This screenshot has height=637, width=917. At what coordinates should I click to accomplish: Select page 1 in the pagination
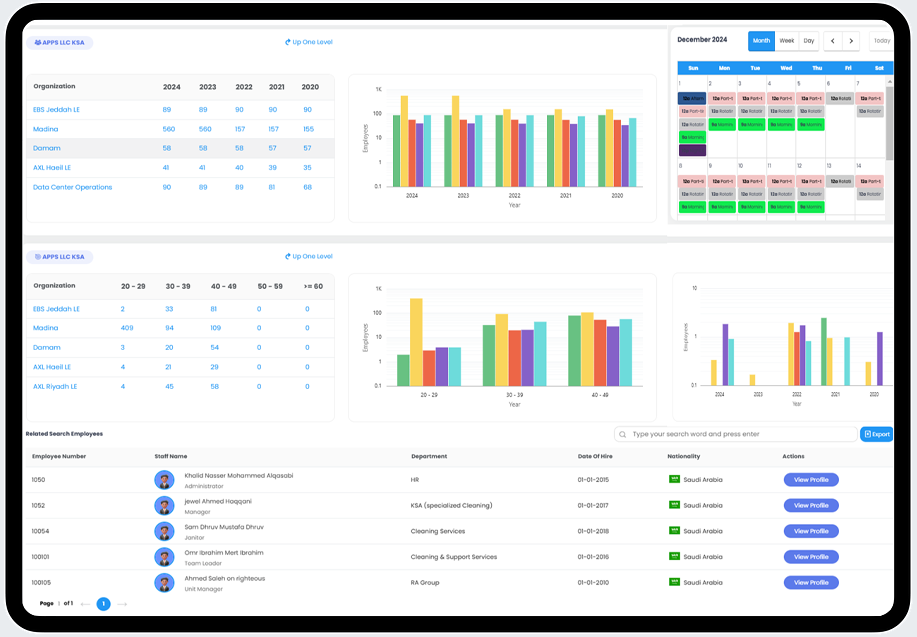pos(103,604)
